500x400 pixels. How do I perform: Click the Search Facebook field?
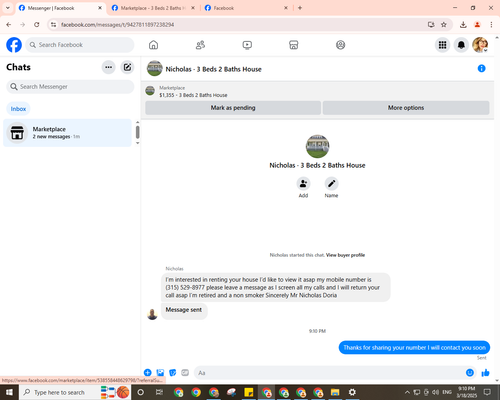click(x=80, y=45)
